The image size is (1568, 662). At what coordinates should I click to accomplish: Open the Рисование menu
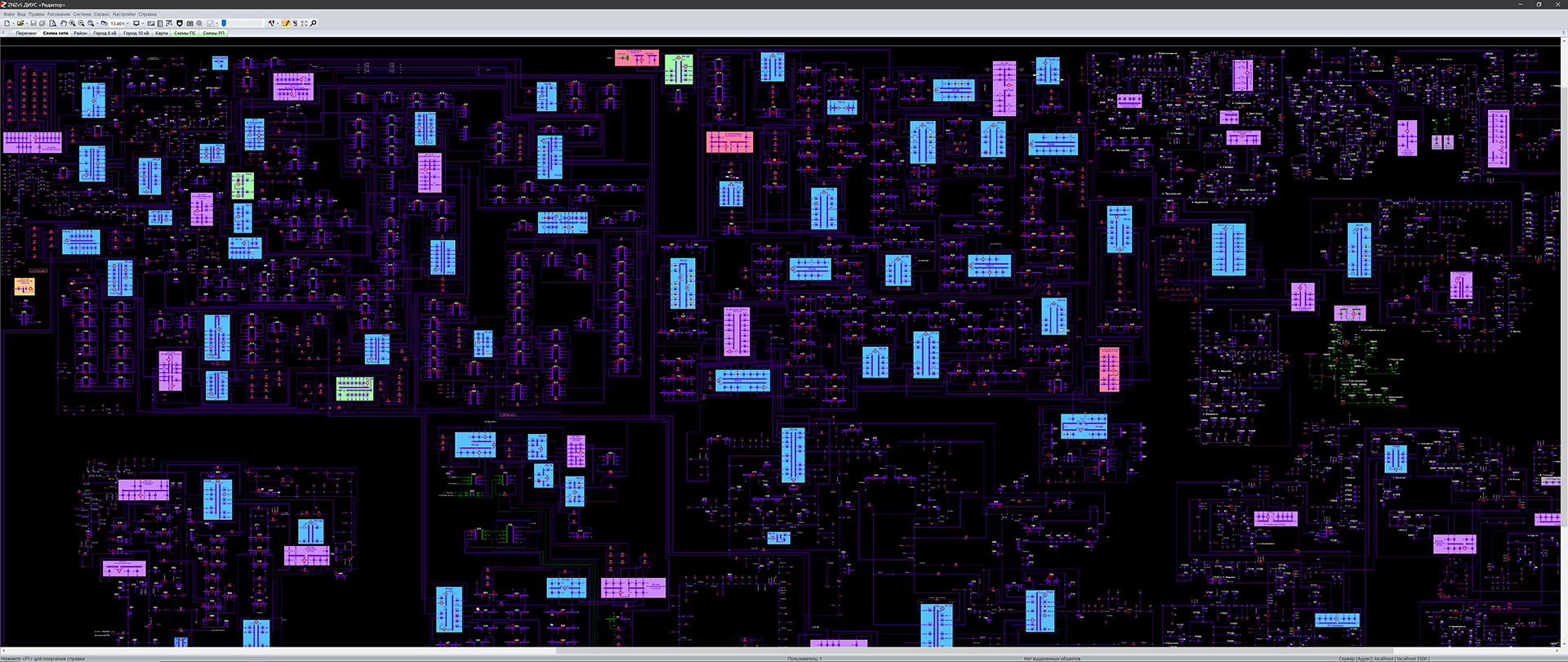(59, 14)
